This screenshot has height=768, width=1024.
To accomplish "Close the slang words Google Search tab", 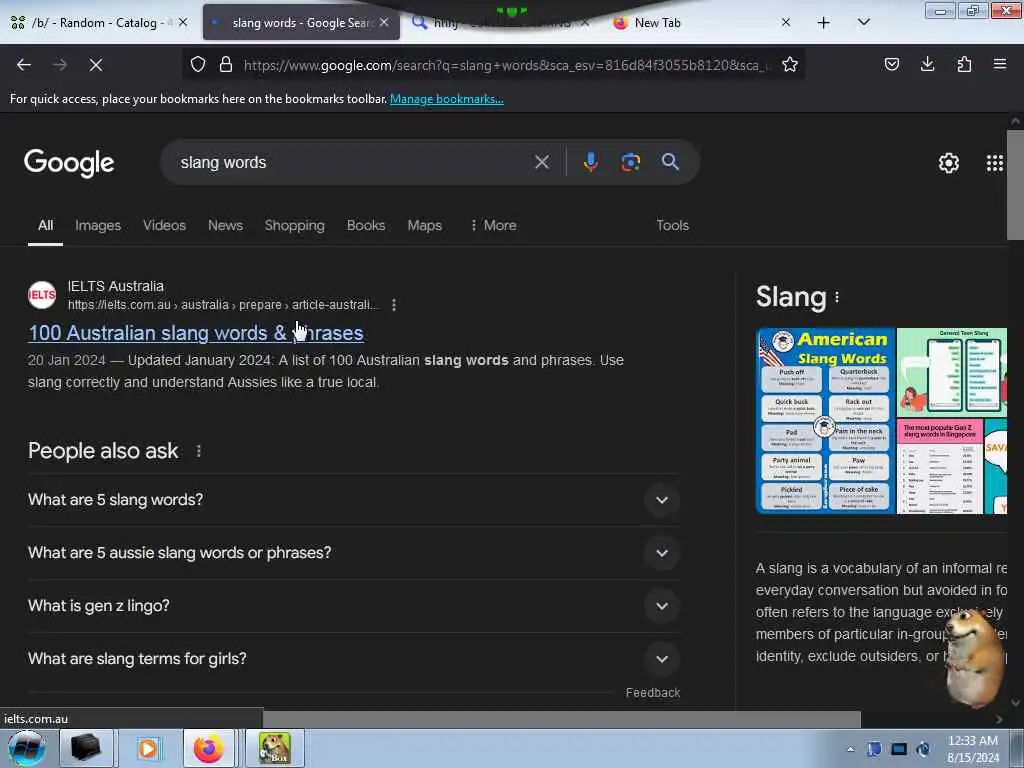I will pos(384,22).
